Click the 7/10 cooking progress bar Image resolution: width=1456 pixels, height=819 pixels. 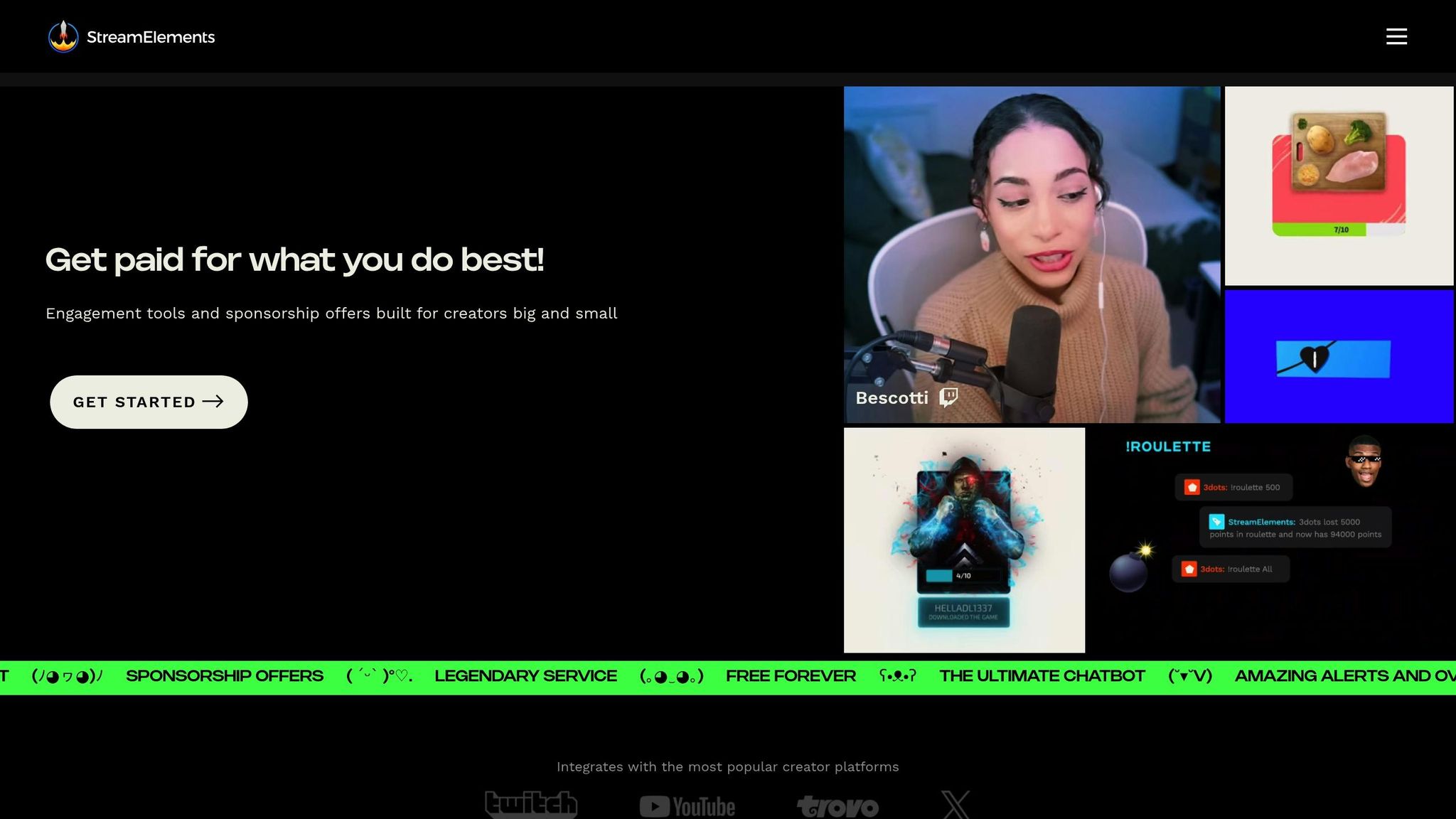point(1339,229)
